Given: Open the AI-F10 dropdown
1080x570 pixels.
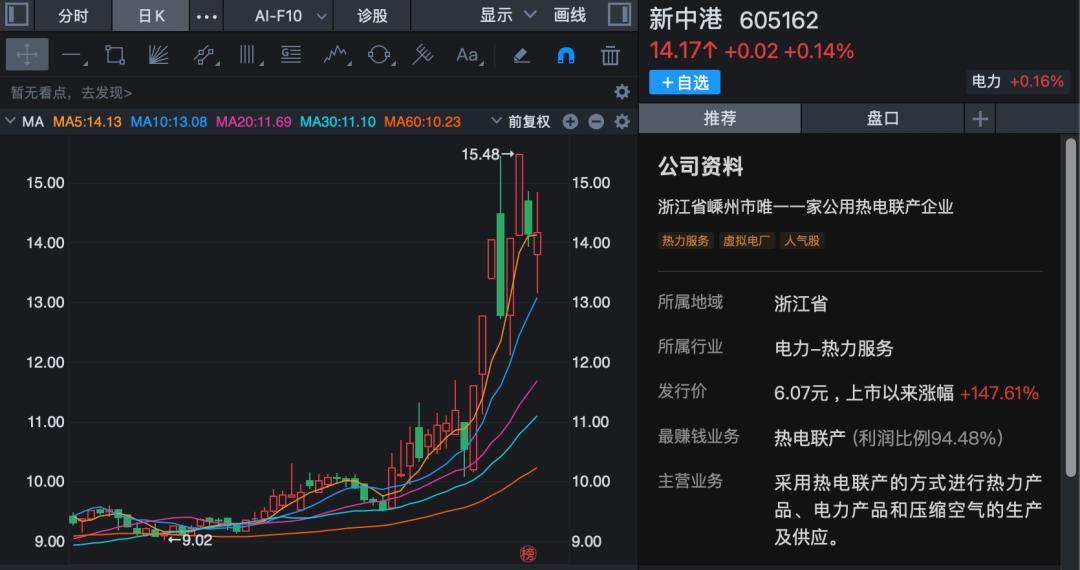Looking at the screenshot, I should point(291,16).
